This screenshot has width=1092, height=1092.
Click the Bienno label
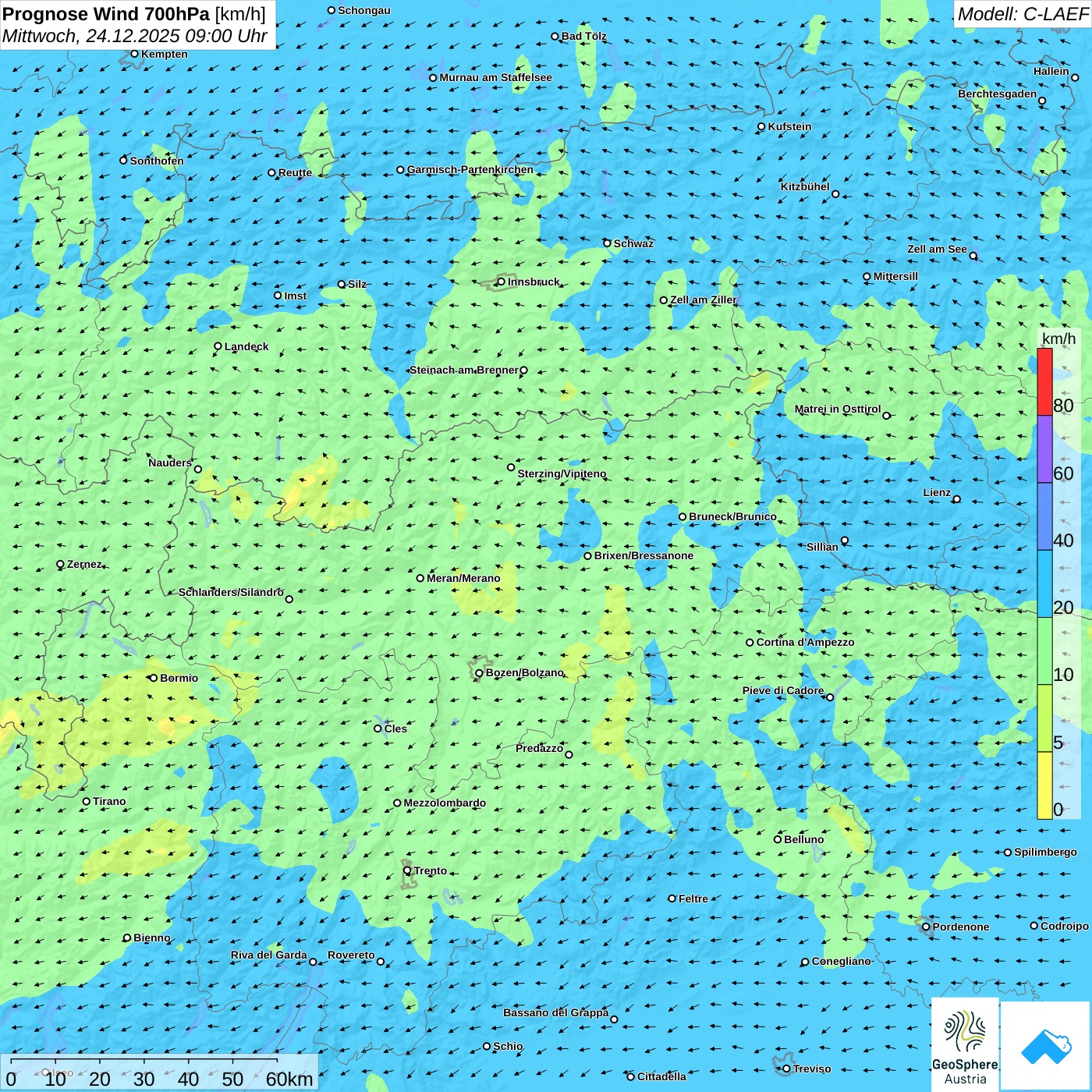151,938
